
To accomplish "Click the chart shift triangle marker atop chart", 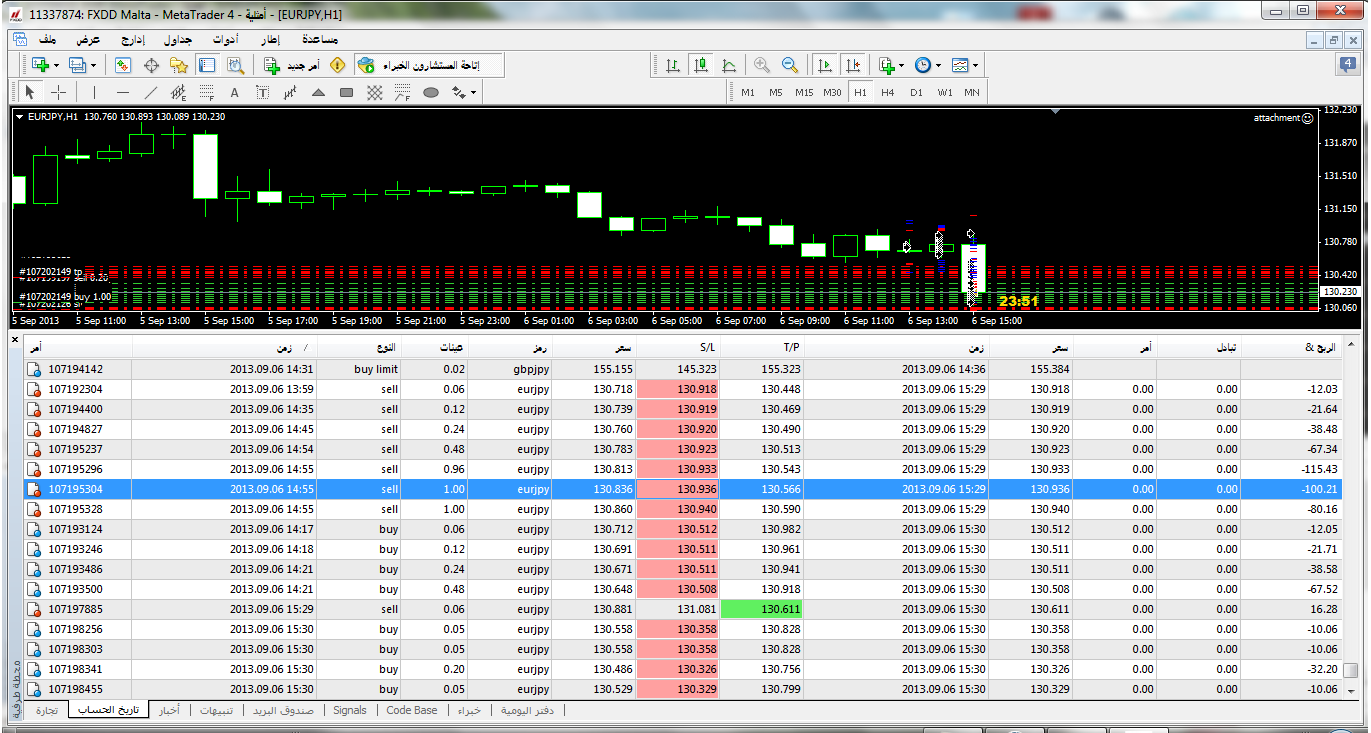I will 1055,112.
